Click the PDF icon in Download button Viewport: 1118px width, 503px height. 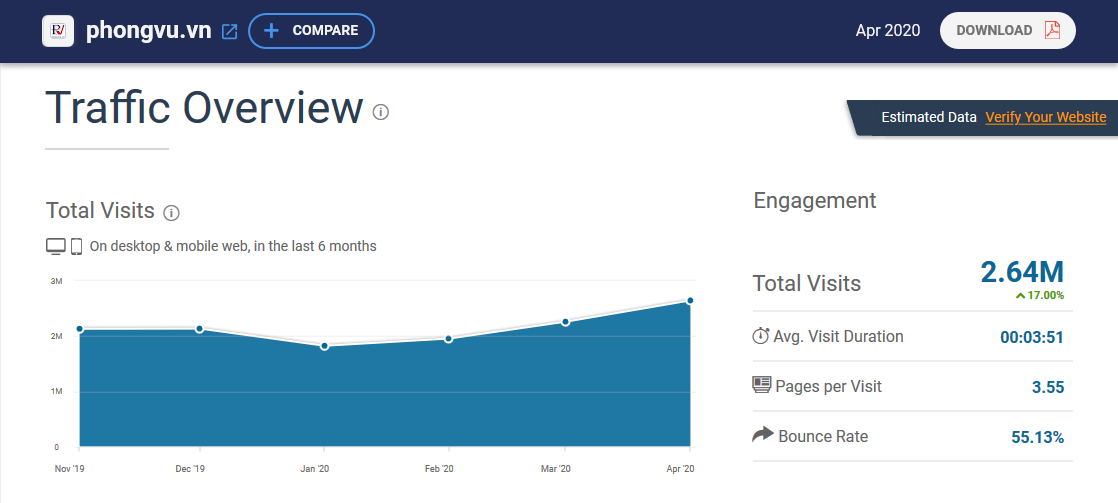coord(1052,30)
